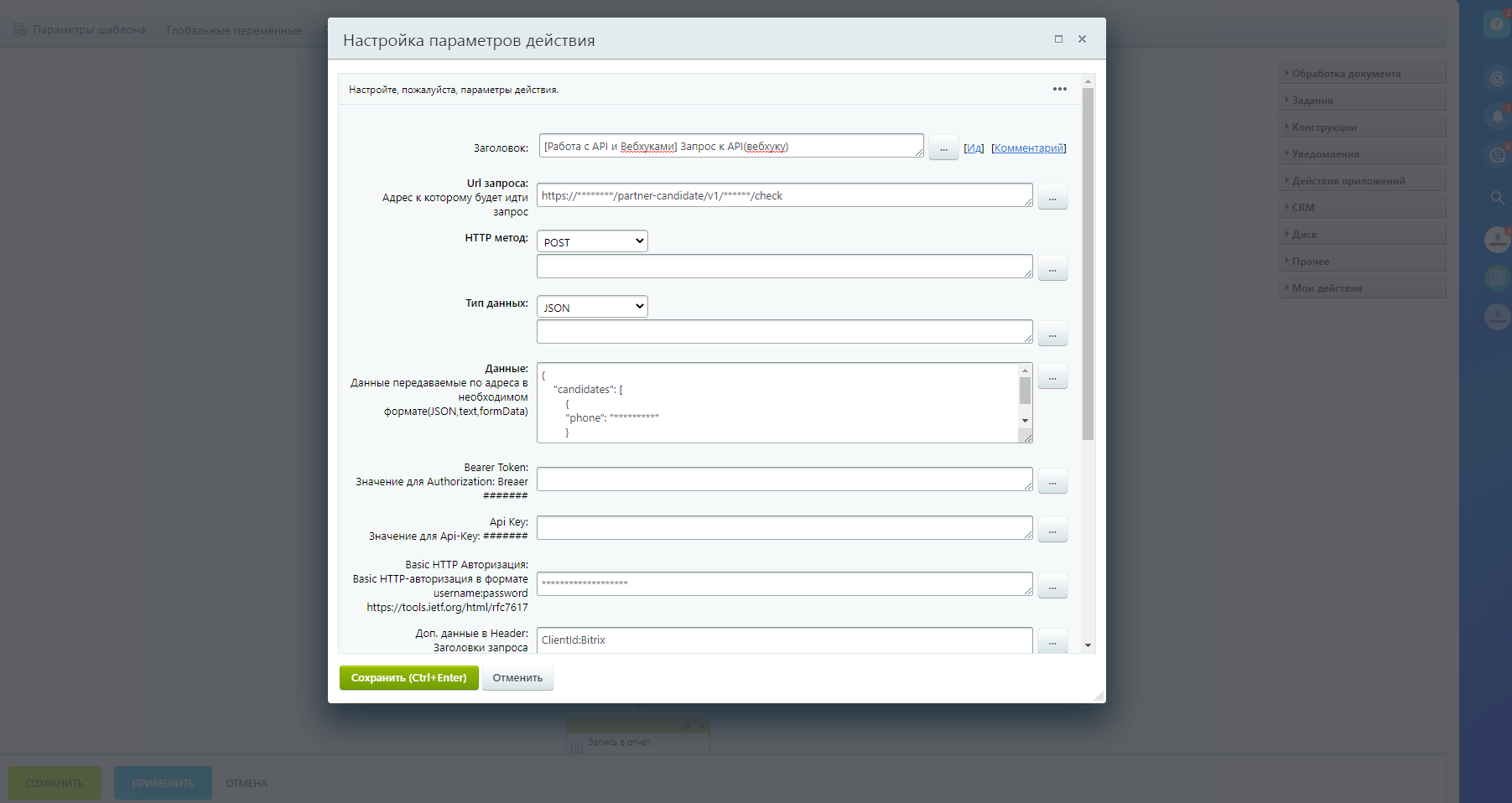1512x803 pixels.
Task: Click the insert-value button beside Basic HTTP Авторизация field
Action: tap(1052, 586)
